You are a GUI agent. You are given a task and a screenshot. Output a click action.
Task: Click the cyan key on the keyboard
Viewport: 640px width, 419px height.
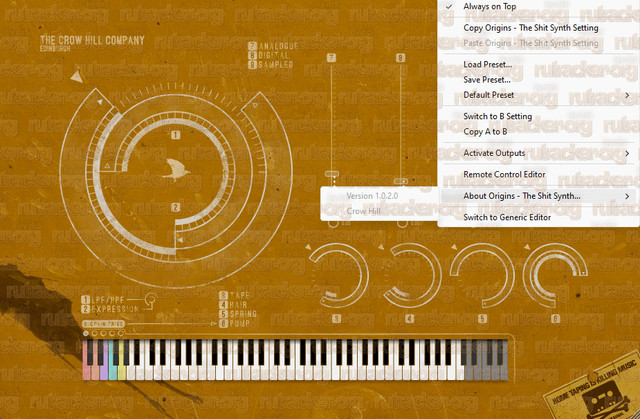point(113,372)
